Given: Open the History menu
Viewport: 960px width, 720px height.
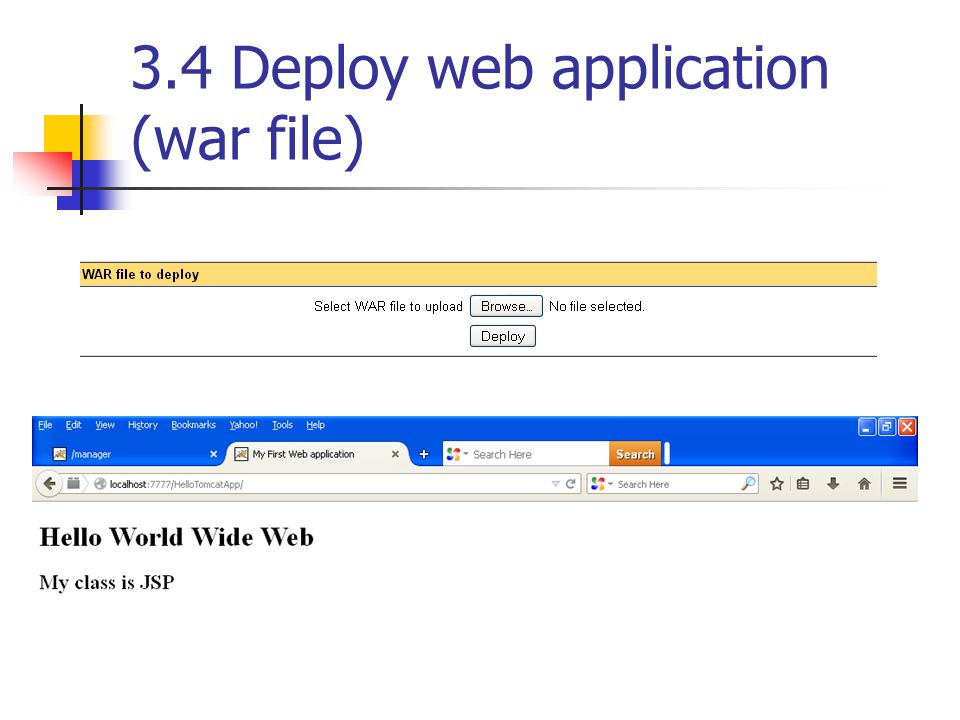Looking at the screenshot, I should tap(143, 425).
